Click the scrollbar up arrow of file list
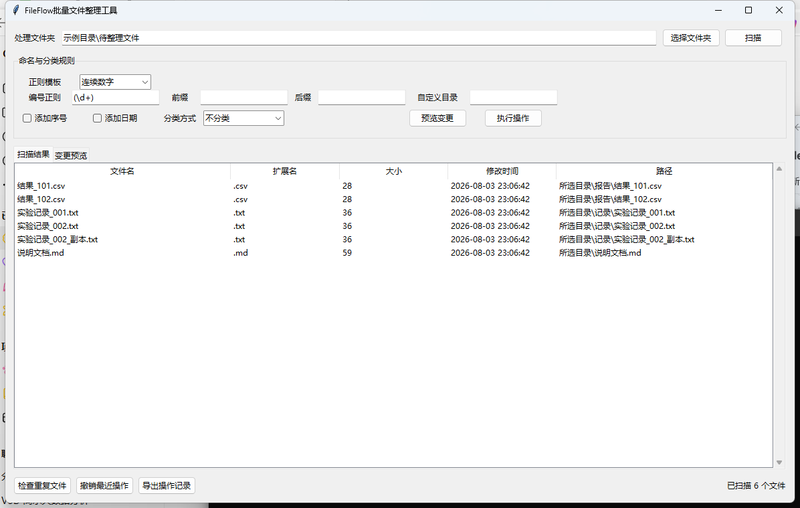800x508 pixels. (779, 169)
